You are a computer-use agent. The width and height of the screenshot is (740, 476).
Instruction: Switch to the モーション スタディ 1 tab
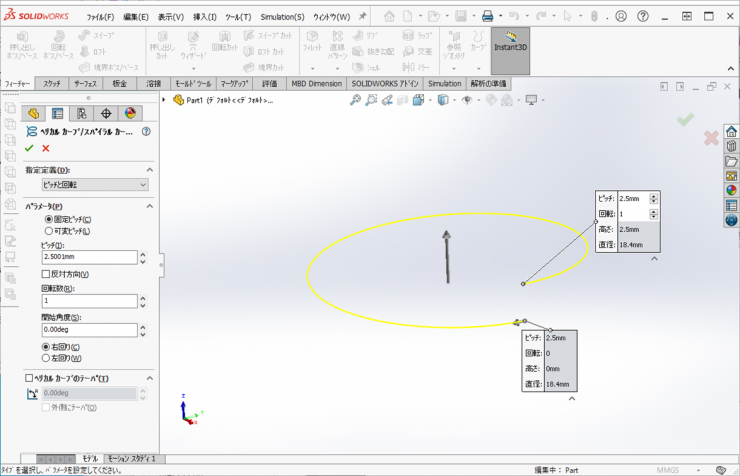pos(132,459)
